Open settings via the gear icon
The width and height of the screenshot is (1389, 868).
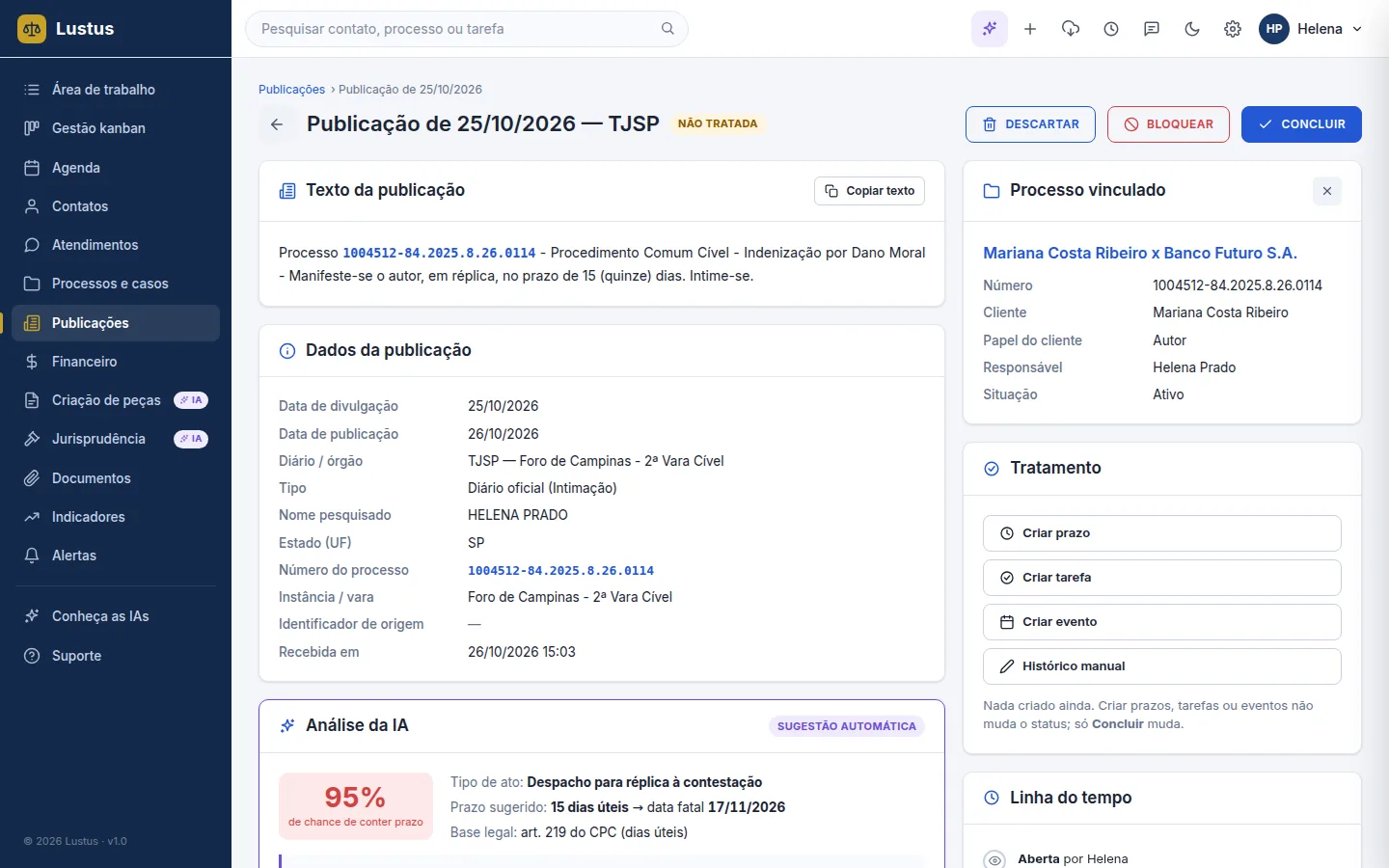[1233, 29]
